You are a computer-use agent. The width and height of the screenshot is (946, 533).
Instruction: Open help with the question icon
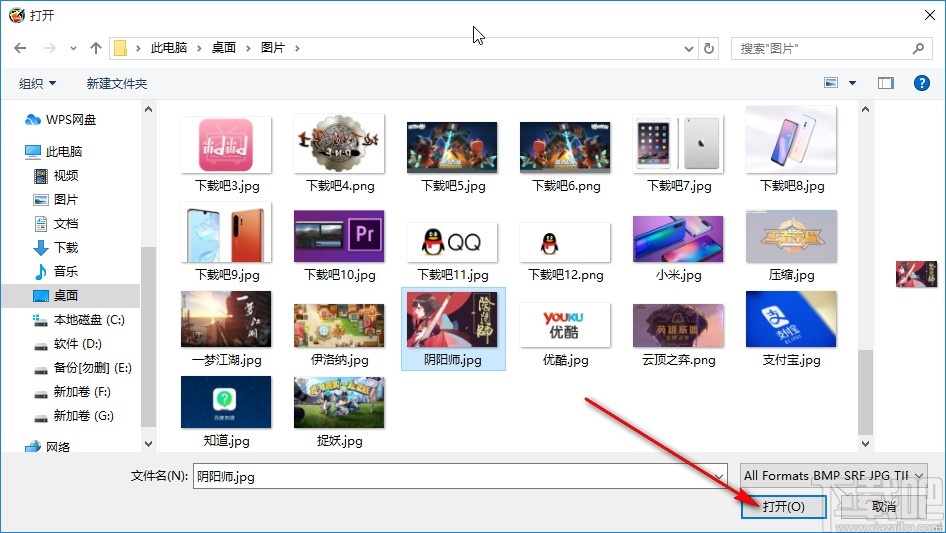pyautogui.click(x=921, y=83)
